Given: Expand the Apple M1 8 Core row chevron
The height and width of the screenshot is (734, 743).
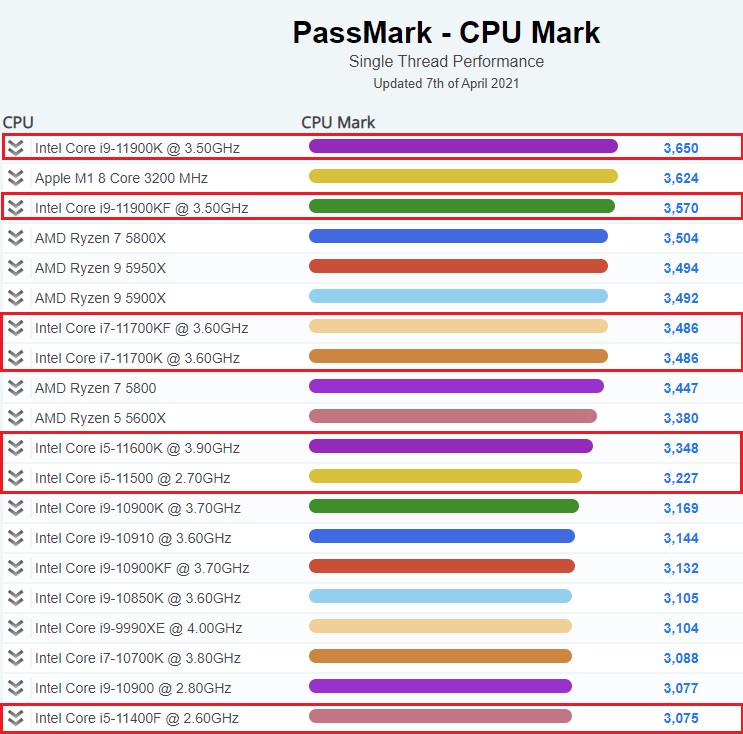Looking at the screenshot, I should [16, 178].
